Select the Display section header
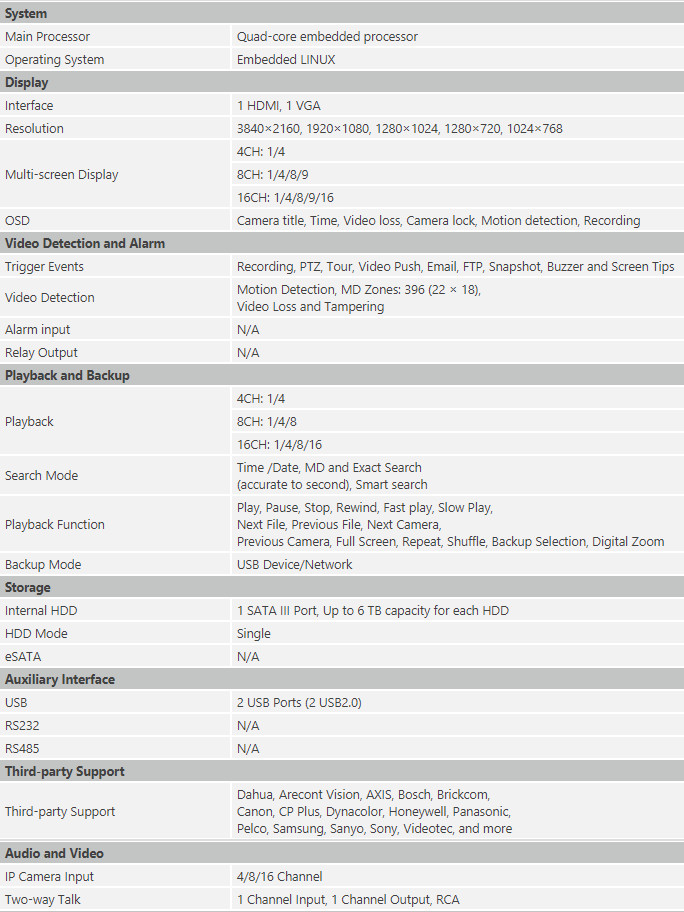The width and height of the screenshot is (684, 912). coord(342,82)
